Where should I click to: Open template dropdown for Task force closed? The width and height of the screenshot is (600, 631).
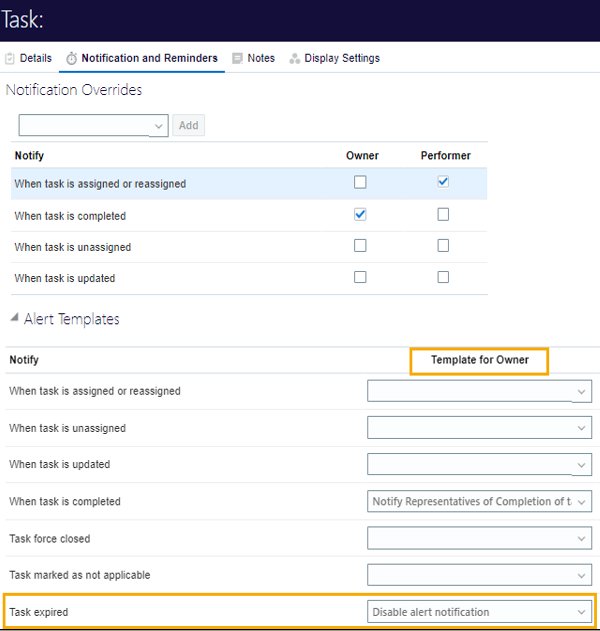479,538
